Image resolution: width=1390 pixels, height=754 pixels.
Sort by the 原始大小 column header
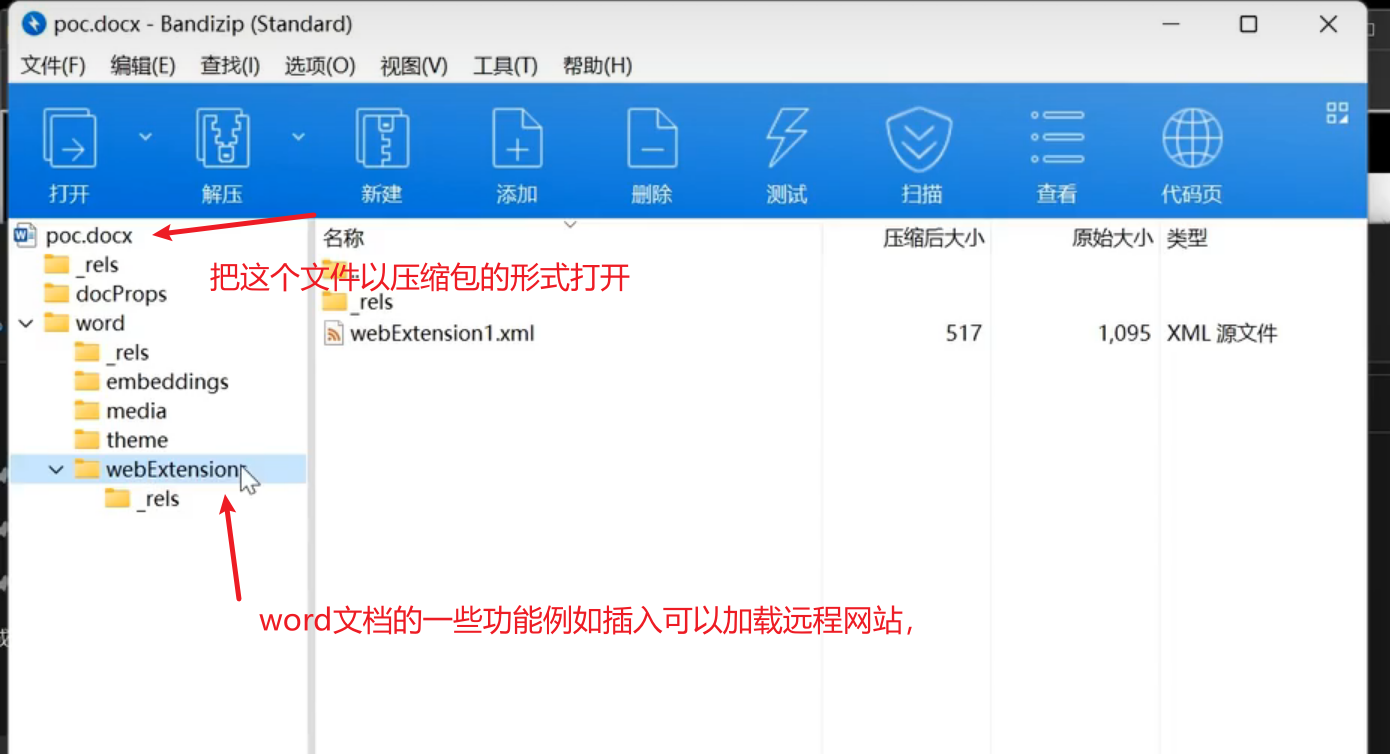point(1111,238)
